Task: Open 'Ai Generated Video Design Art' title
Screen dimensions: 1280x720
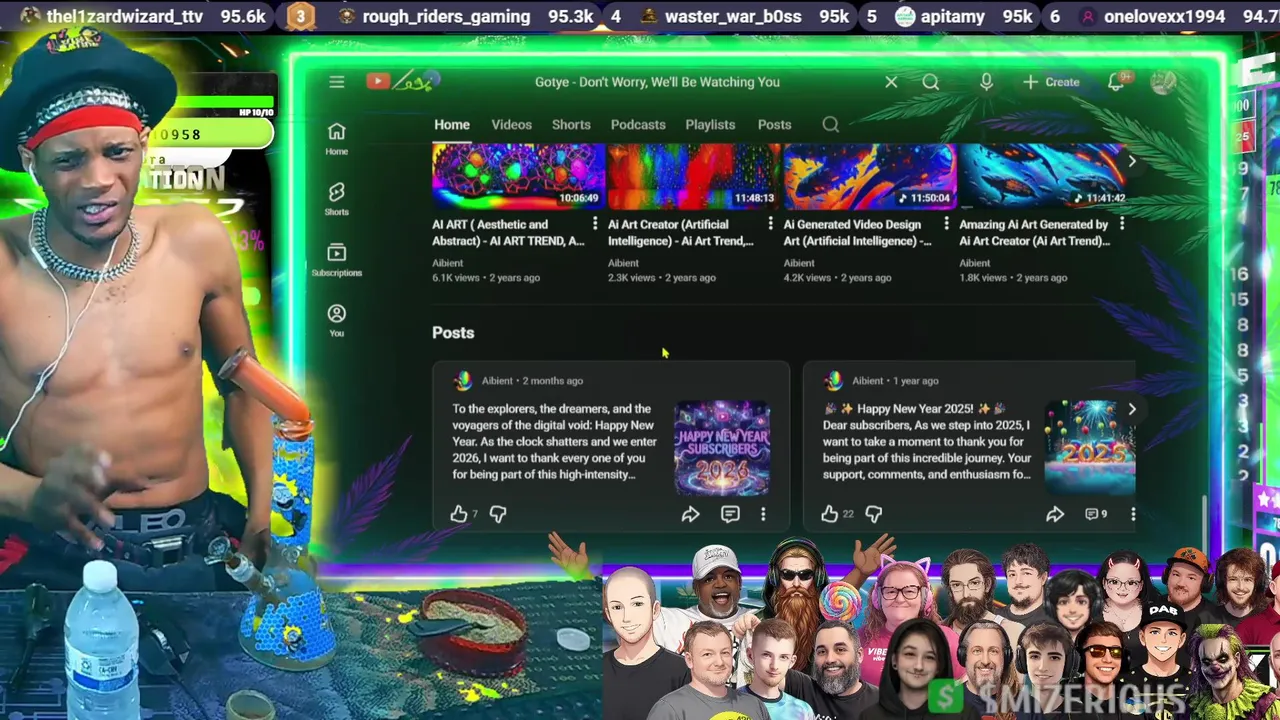Action: [857, 233]
